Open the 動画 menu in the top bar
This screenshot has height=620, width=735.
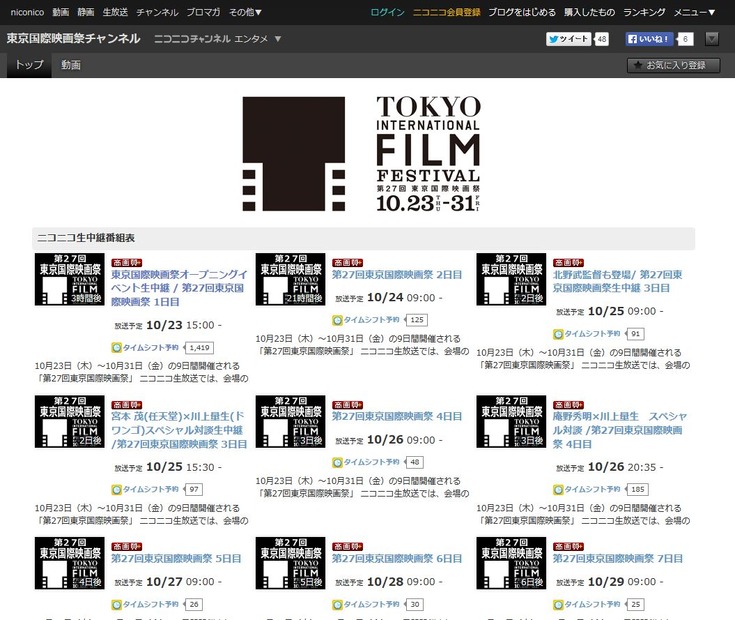pyautogui.click(x=60, y=12)
